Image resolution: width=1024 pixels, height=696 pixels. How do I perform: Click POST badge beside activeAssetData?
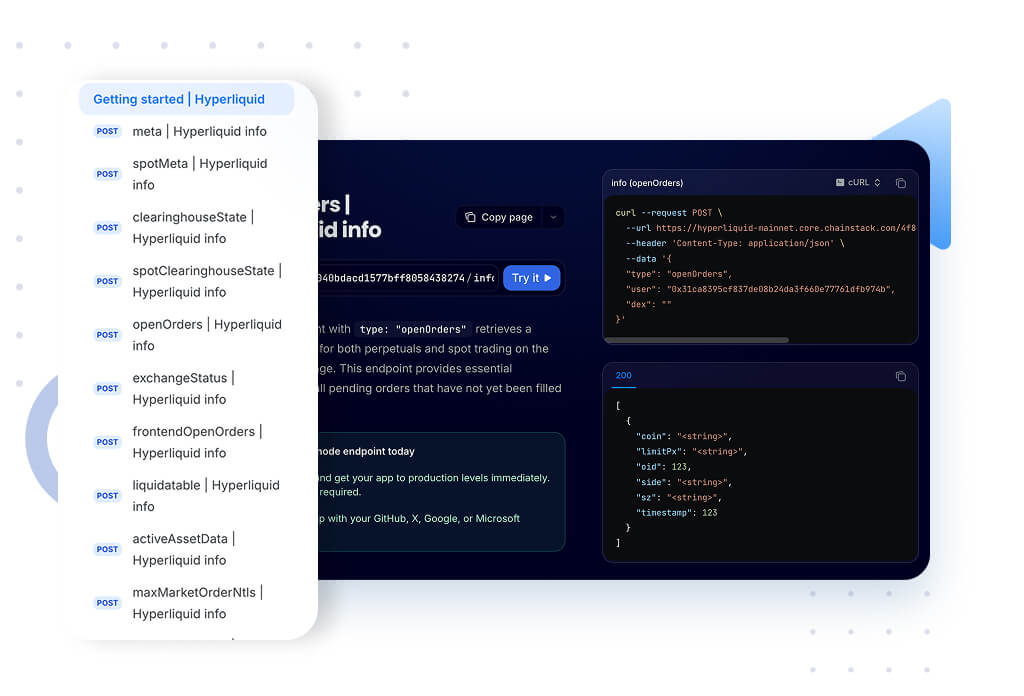(x=107, y=549)
